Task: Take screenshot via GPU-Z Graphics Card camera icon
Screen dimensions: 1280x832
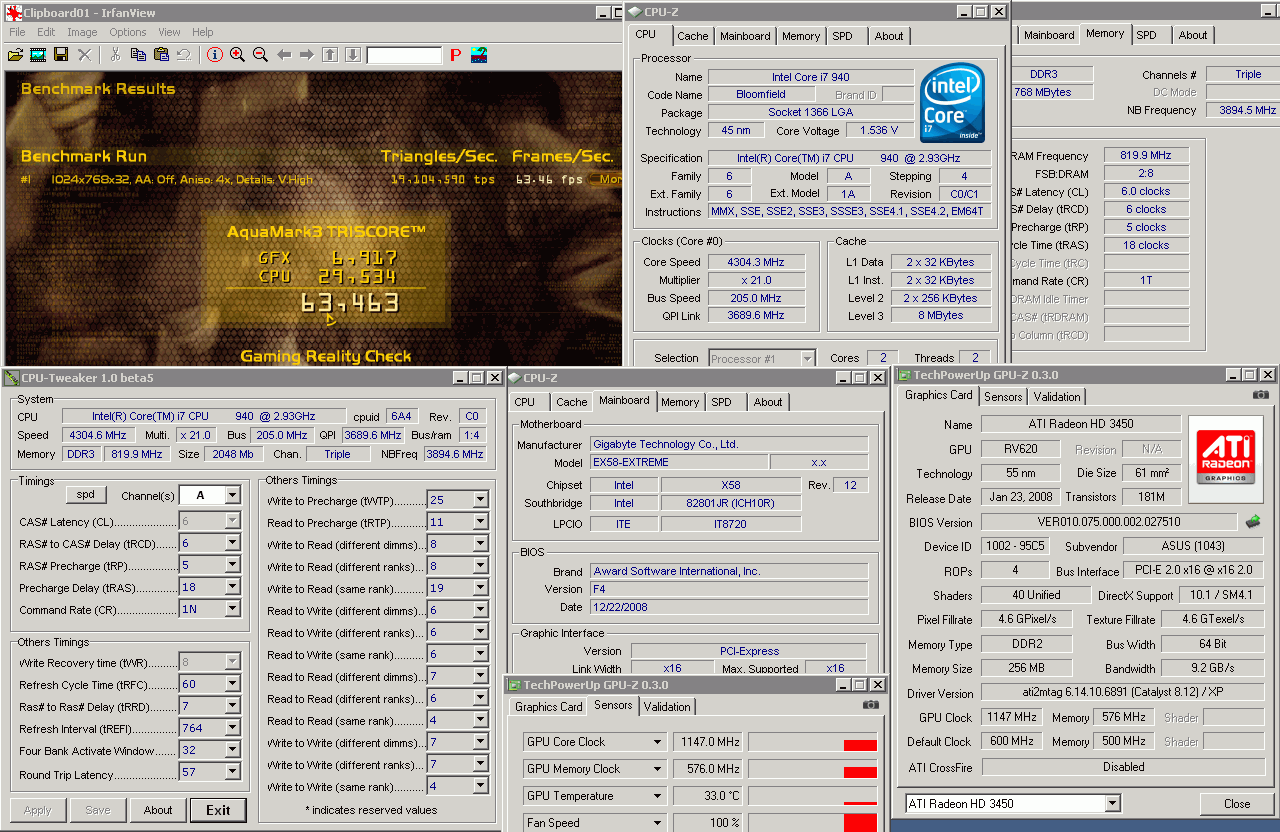Action: [x=1260, y=395]
